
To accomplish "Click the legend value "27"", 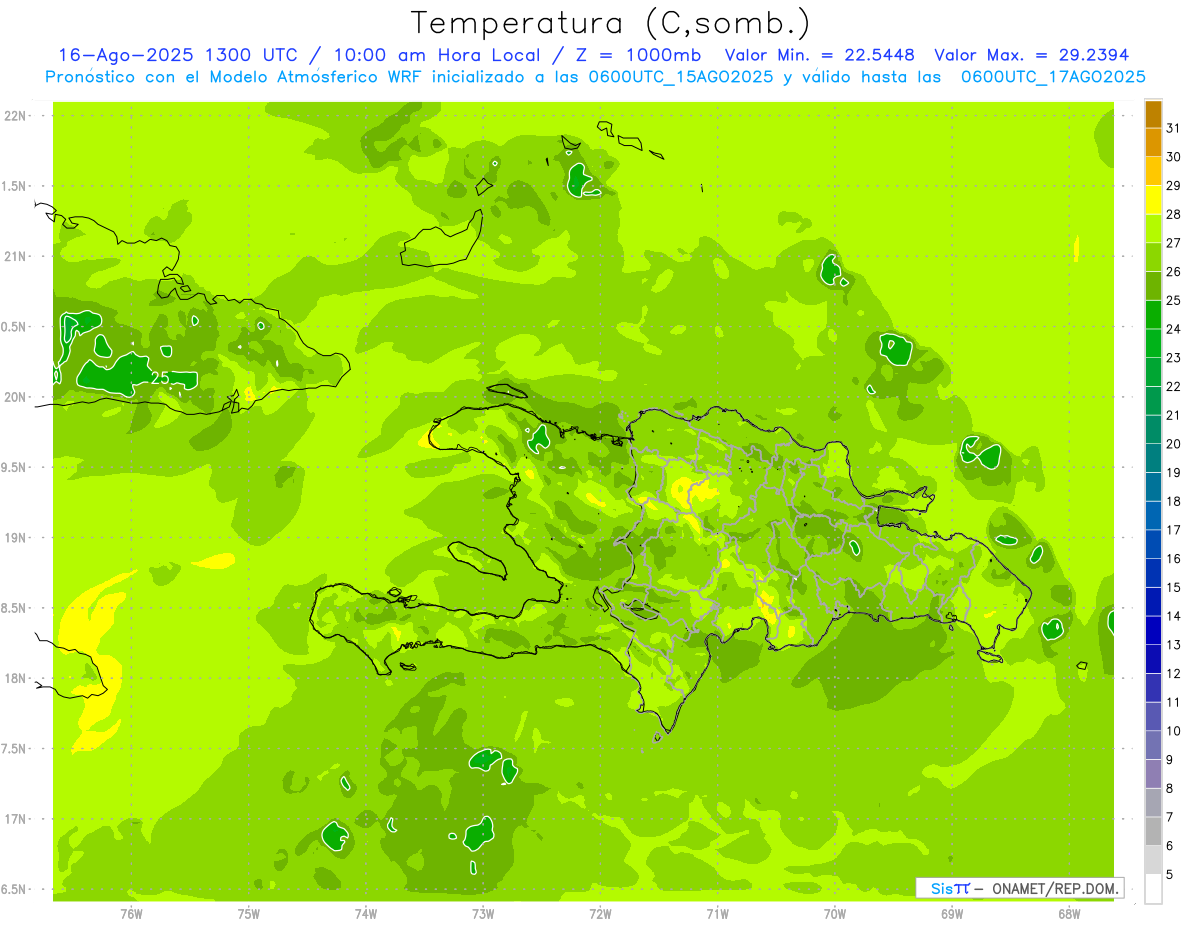I will pyautogui.click(x=1174, y=243).
